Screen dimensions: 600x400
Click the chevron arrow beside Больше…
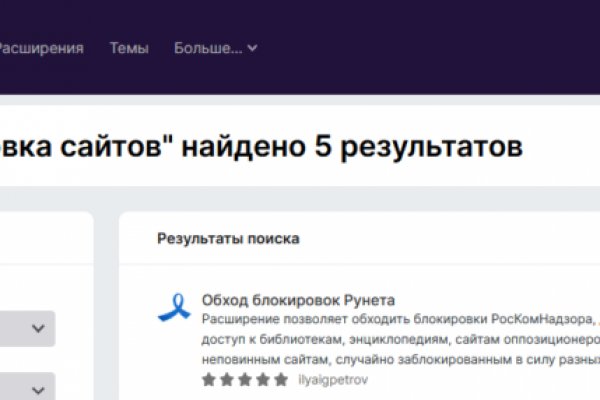[252, 48]
